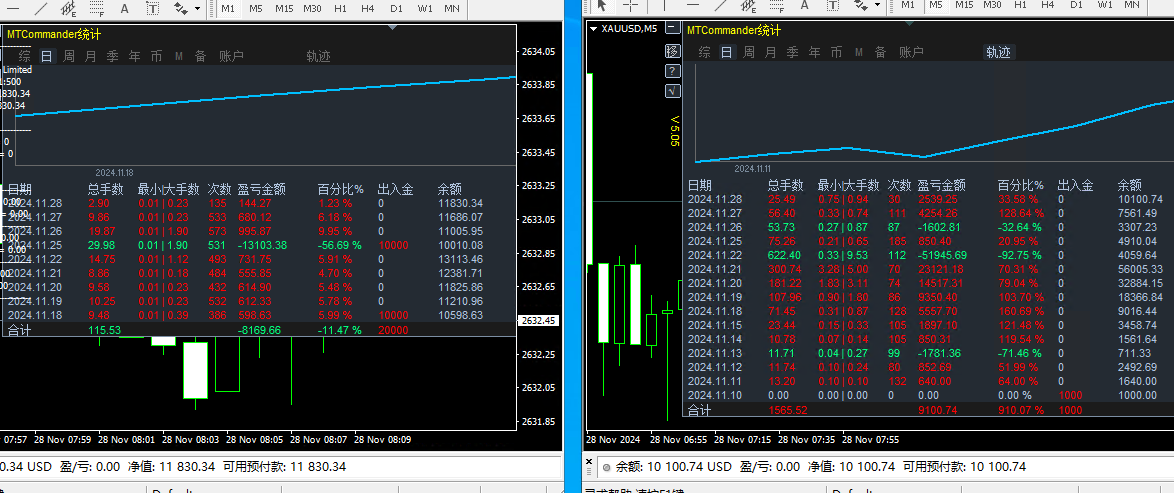
Task: Select Text (A) tool in right window toolbar
Action: [805, 6]
